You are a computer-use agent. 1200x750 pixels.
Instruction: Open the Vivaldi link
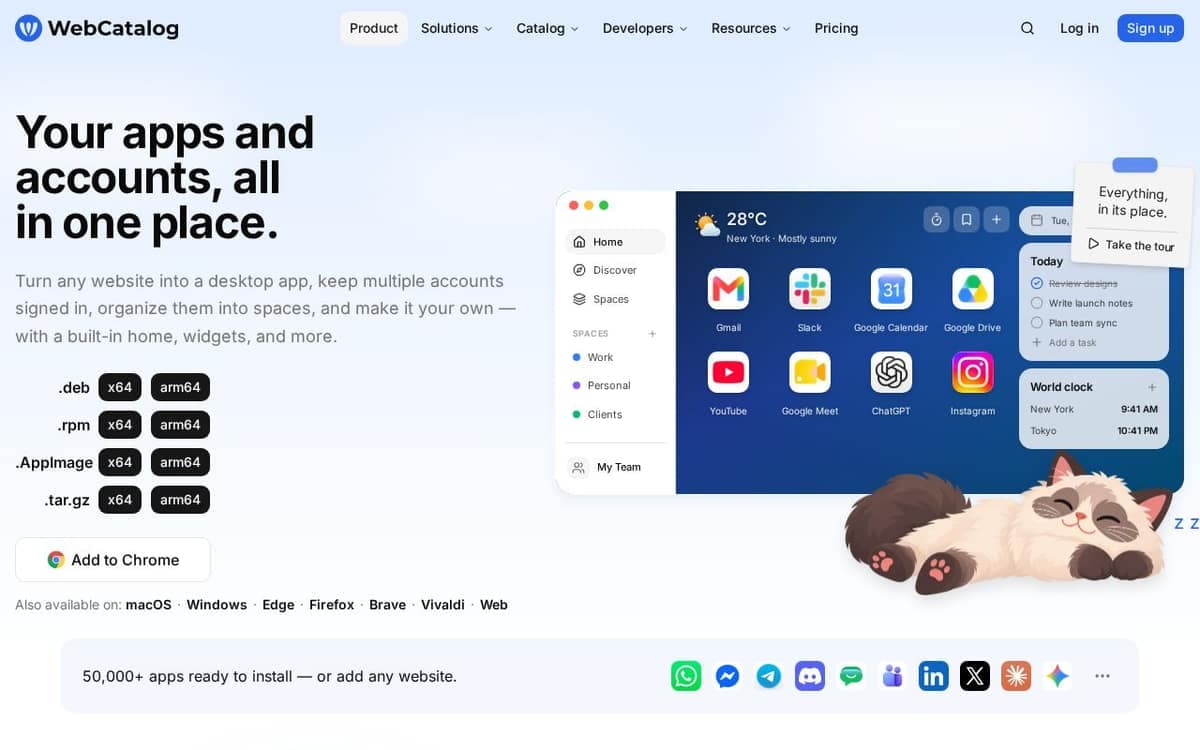(x=443, y=605)
